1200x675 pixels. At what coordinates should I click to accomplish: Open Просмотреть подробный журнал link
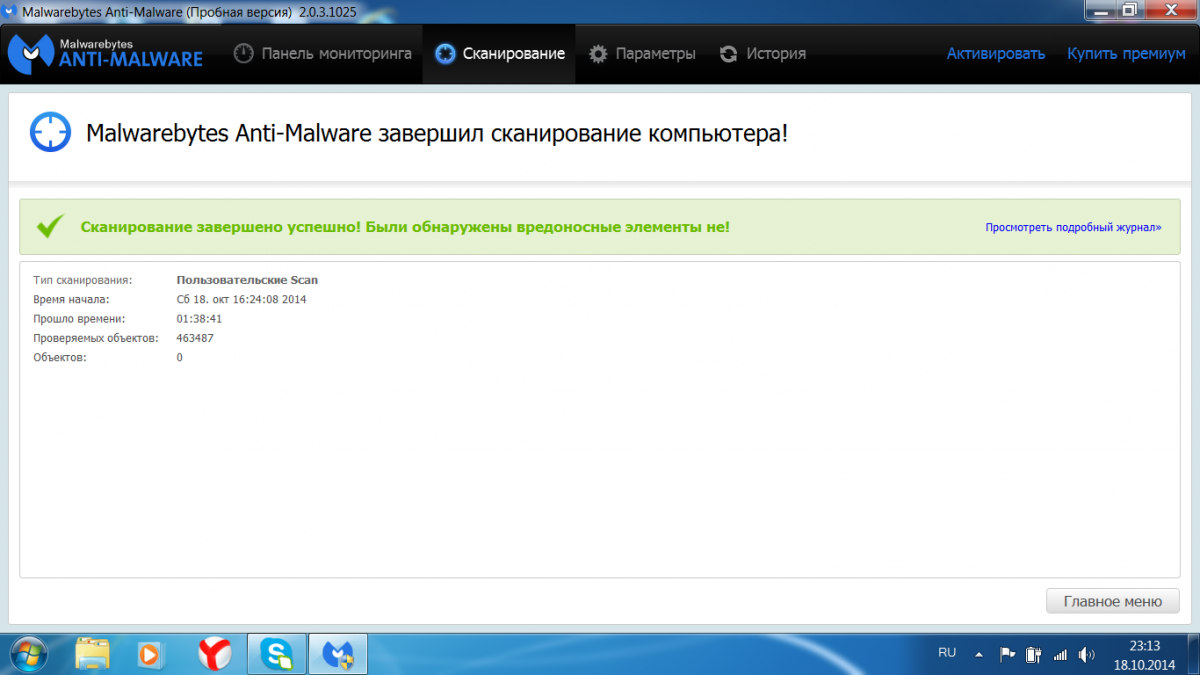(1073, 227)
